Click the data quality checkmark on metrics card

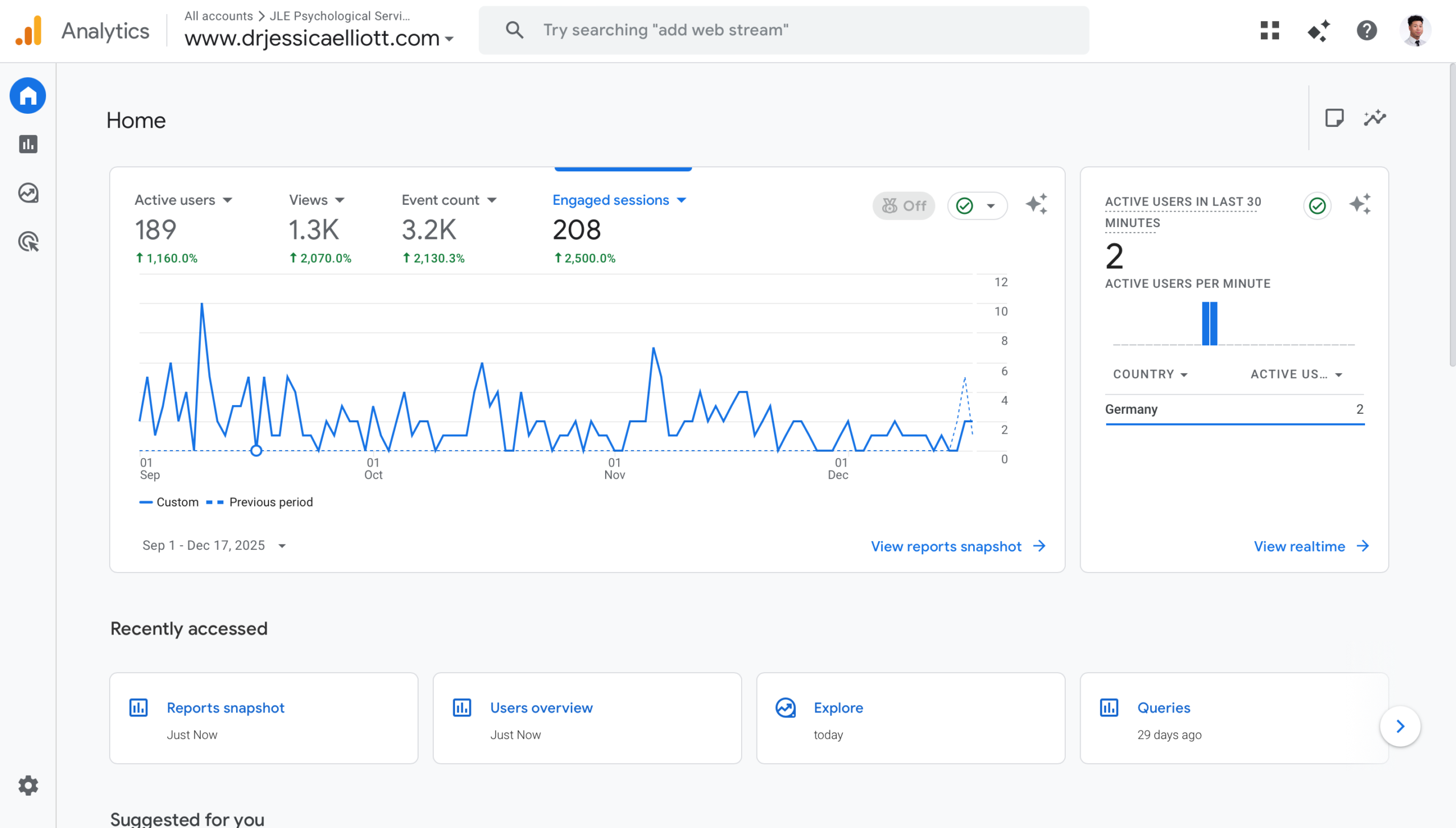click(x=965, y=205)
